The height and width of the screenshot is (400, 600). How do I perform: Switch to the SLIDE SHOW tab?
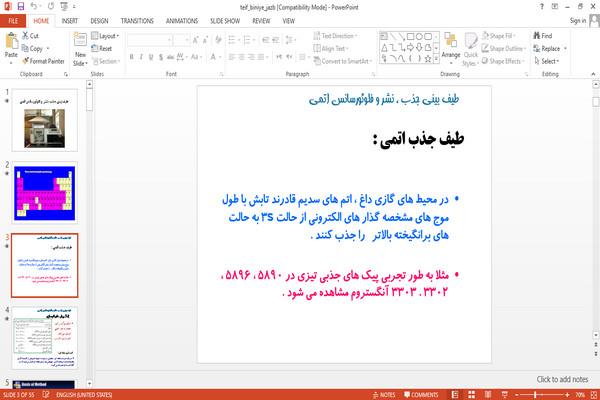pos(225,21)
